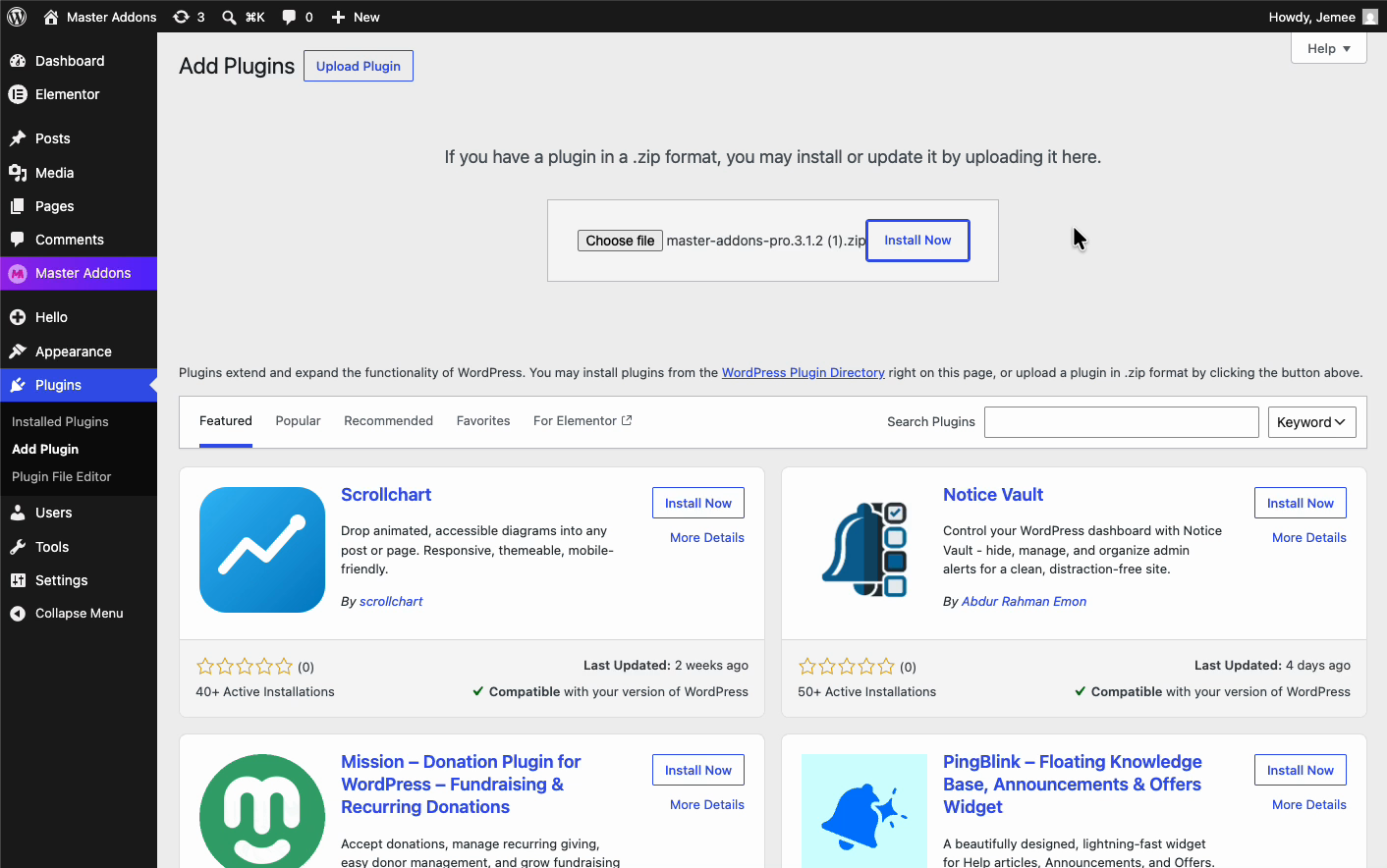Click the Upload Plugin button
Screen dimensions: 1387x868
[359, 66]
